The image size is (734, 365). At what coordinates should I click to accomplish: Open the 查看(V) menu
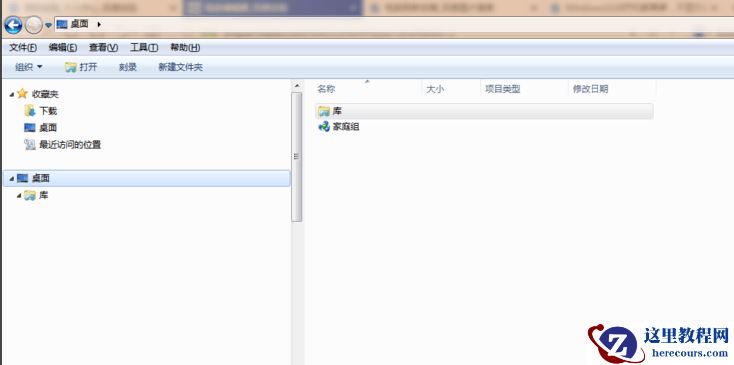pos(103,48)
